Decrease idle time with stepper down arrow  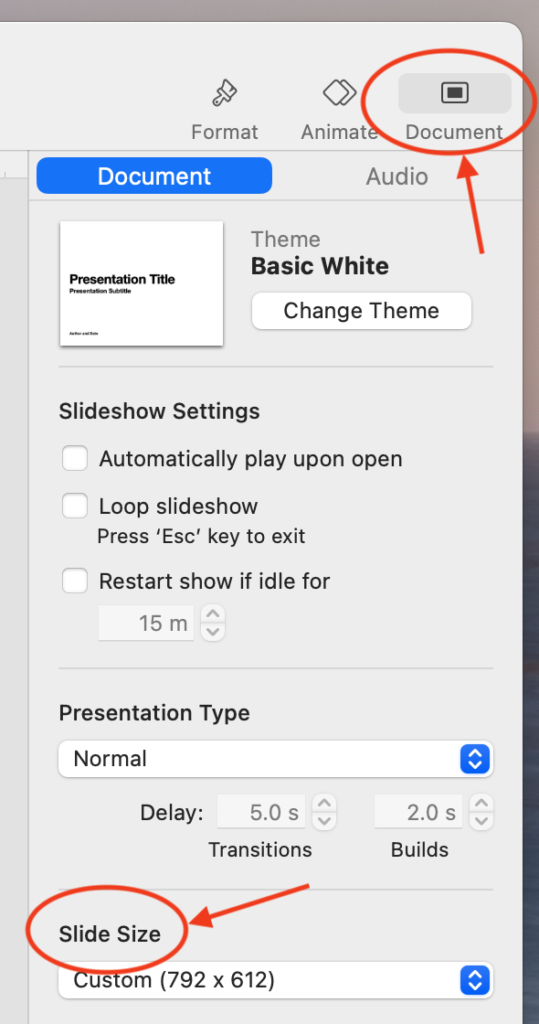pos(213,632)
